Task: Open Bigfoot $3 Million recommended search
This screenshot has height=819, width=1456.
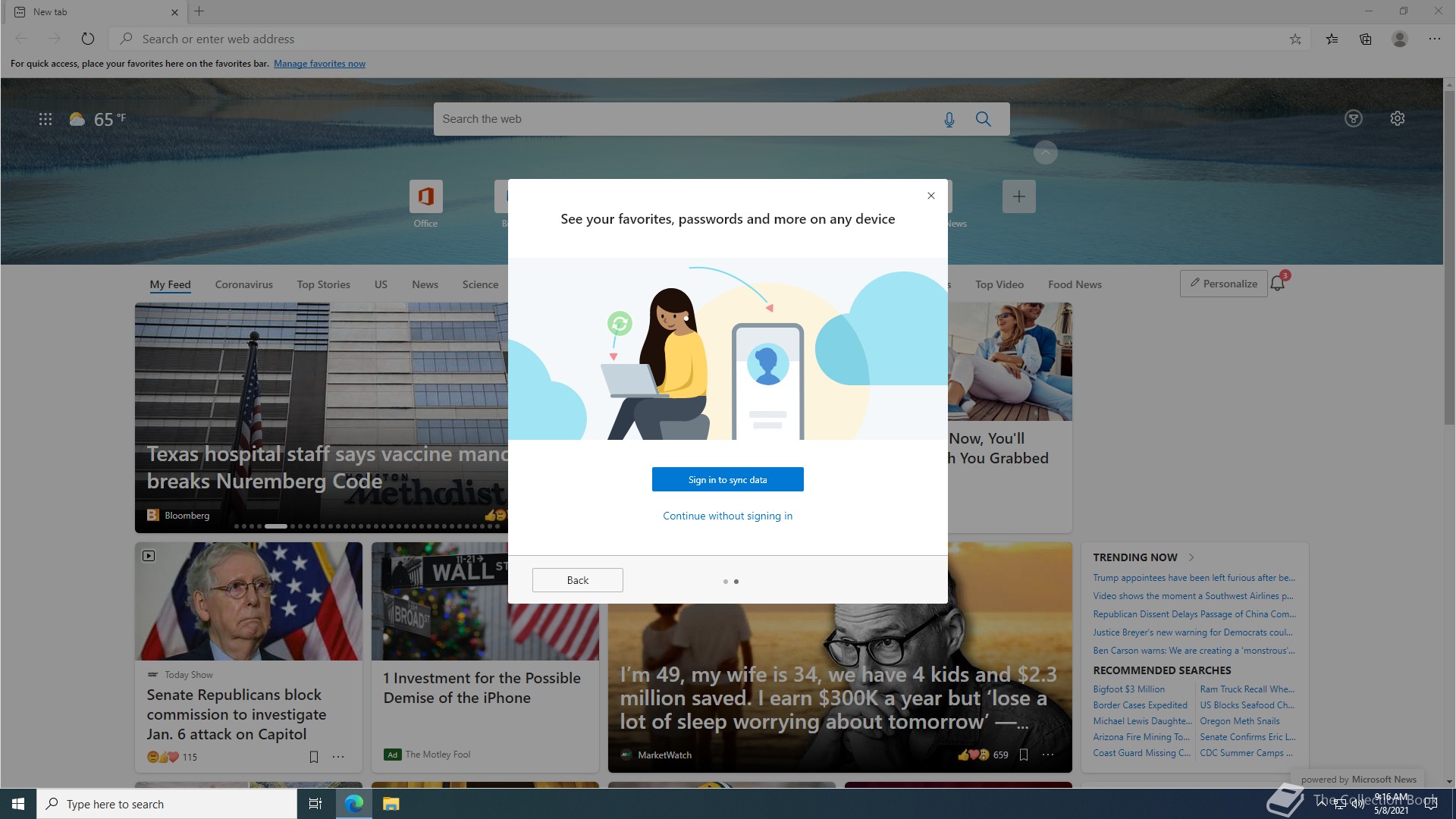Action: coord(1128,689)
